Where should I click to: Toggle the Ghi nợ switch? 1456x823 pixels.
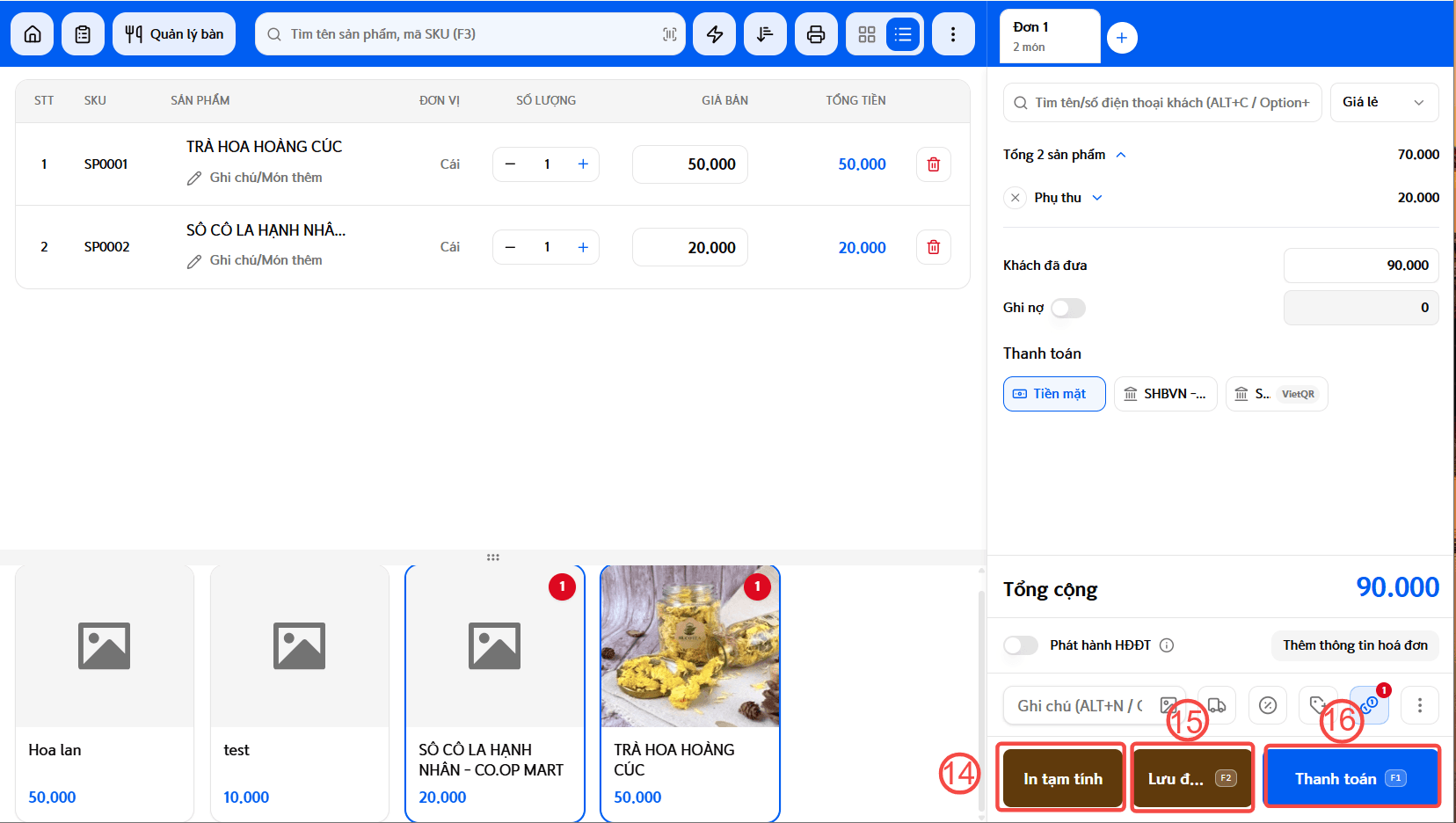[1068, 308]
